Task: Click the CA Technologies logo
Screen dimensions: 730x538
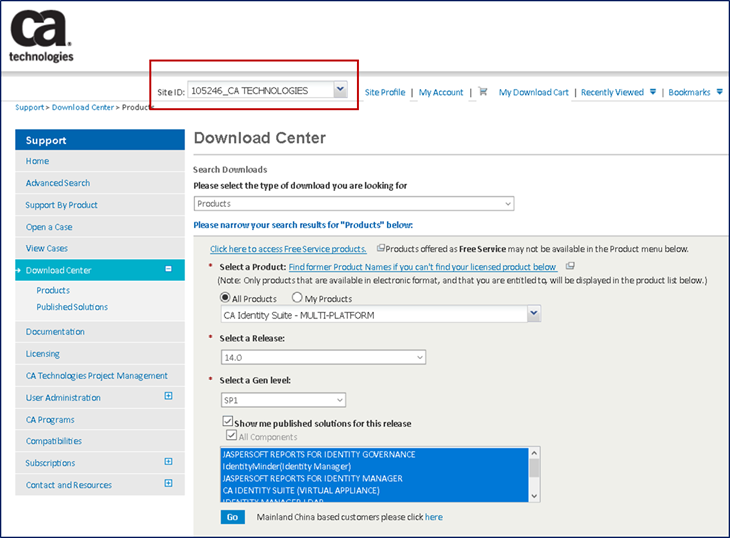Action: pyautogui.click(x=41, y=36)
